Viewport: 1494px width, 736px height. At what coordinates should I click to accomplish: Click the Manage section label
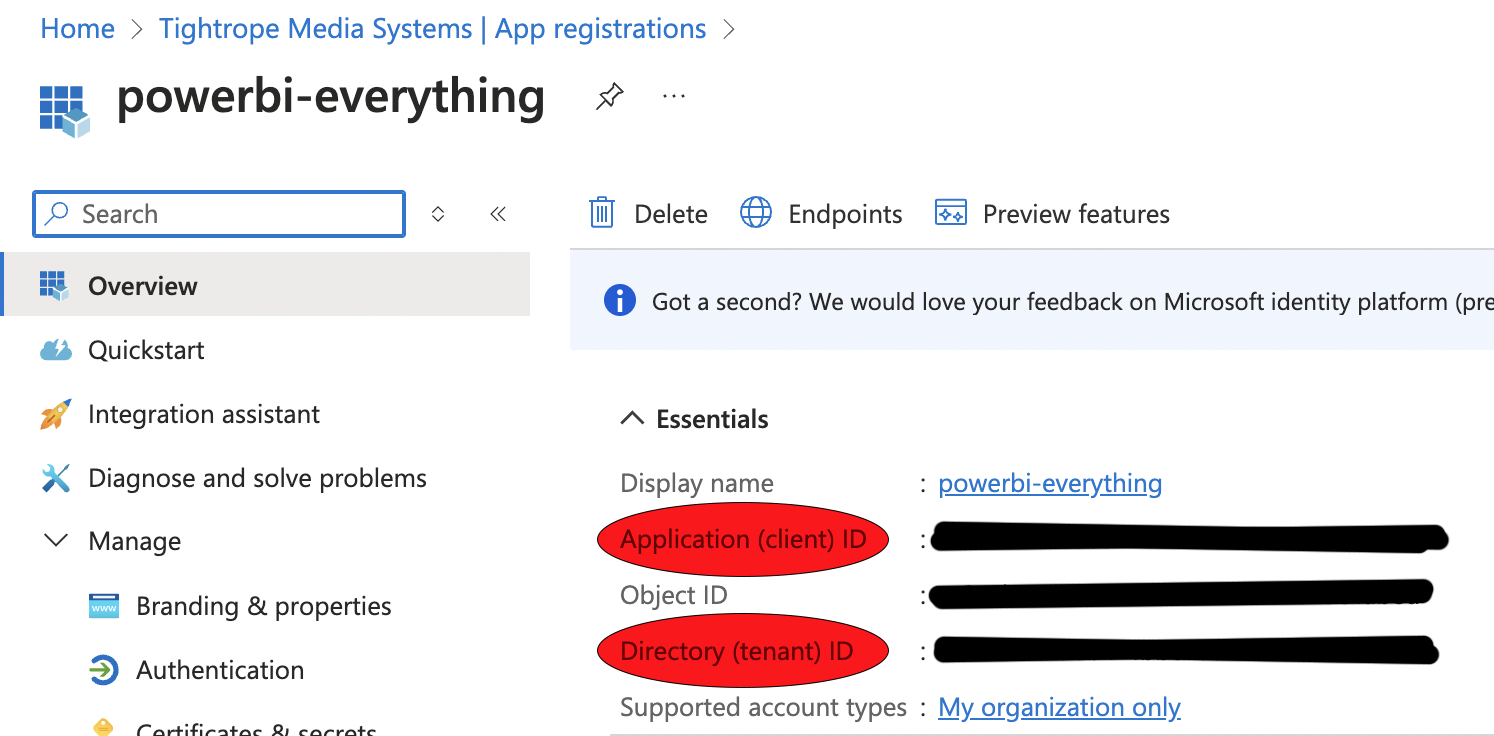[x=135, y=541]
